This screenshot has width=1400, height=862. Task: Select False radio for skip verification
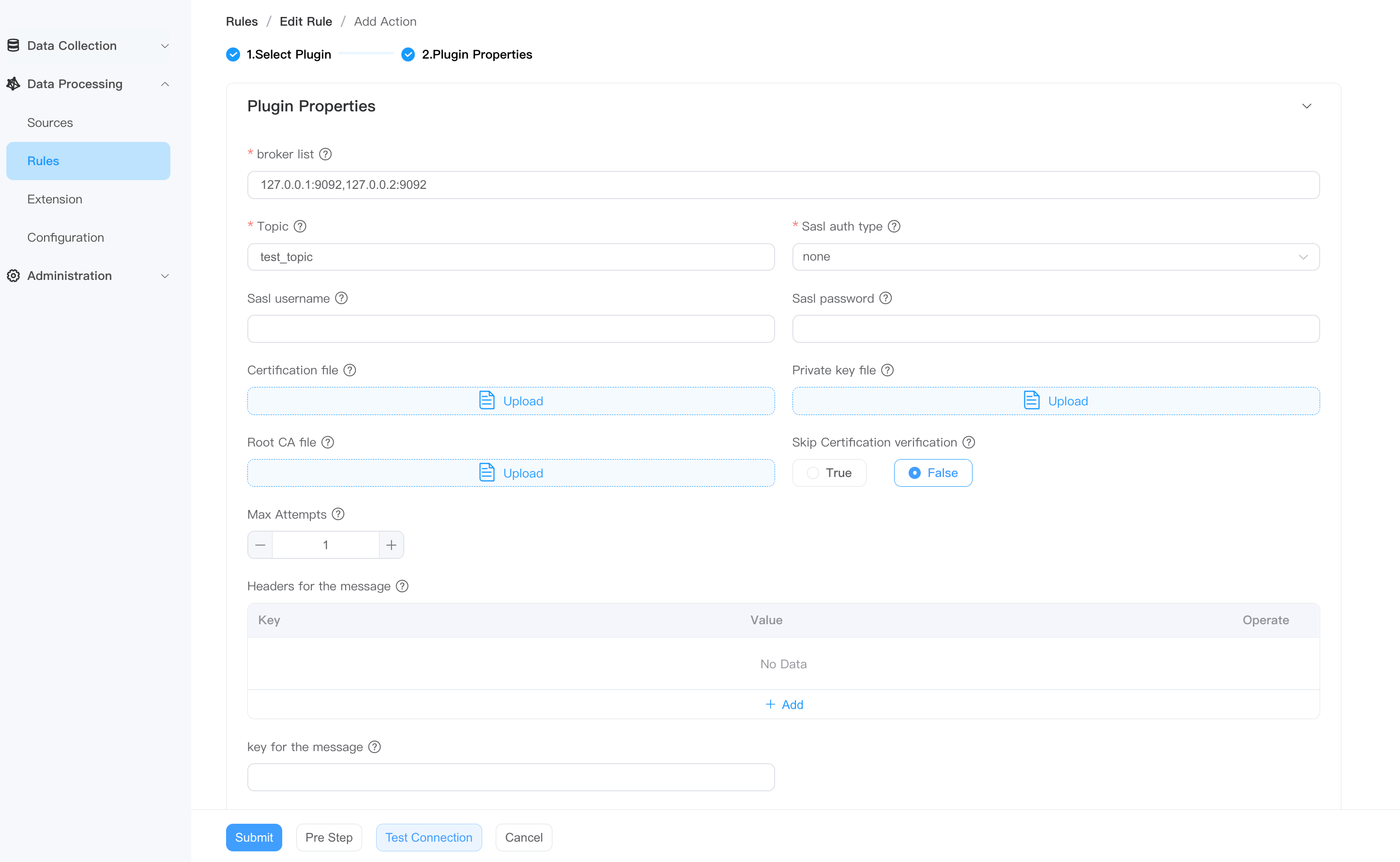point(932,473)
